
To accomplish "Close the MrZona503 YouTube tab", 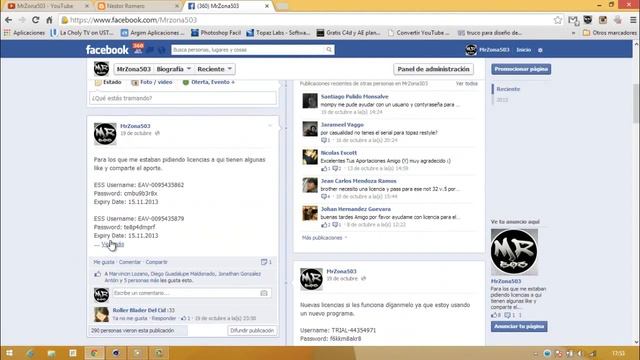I will click(x=87, y=6).
